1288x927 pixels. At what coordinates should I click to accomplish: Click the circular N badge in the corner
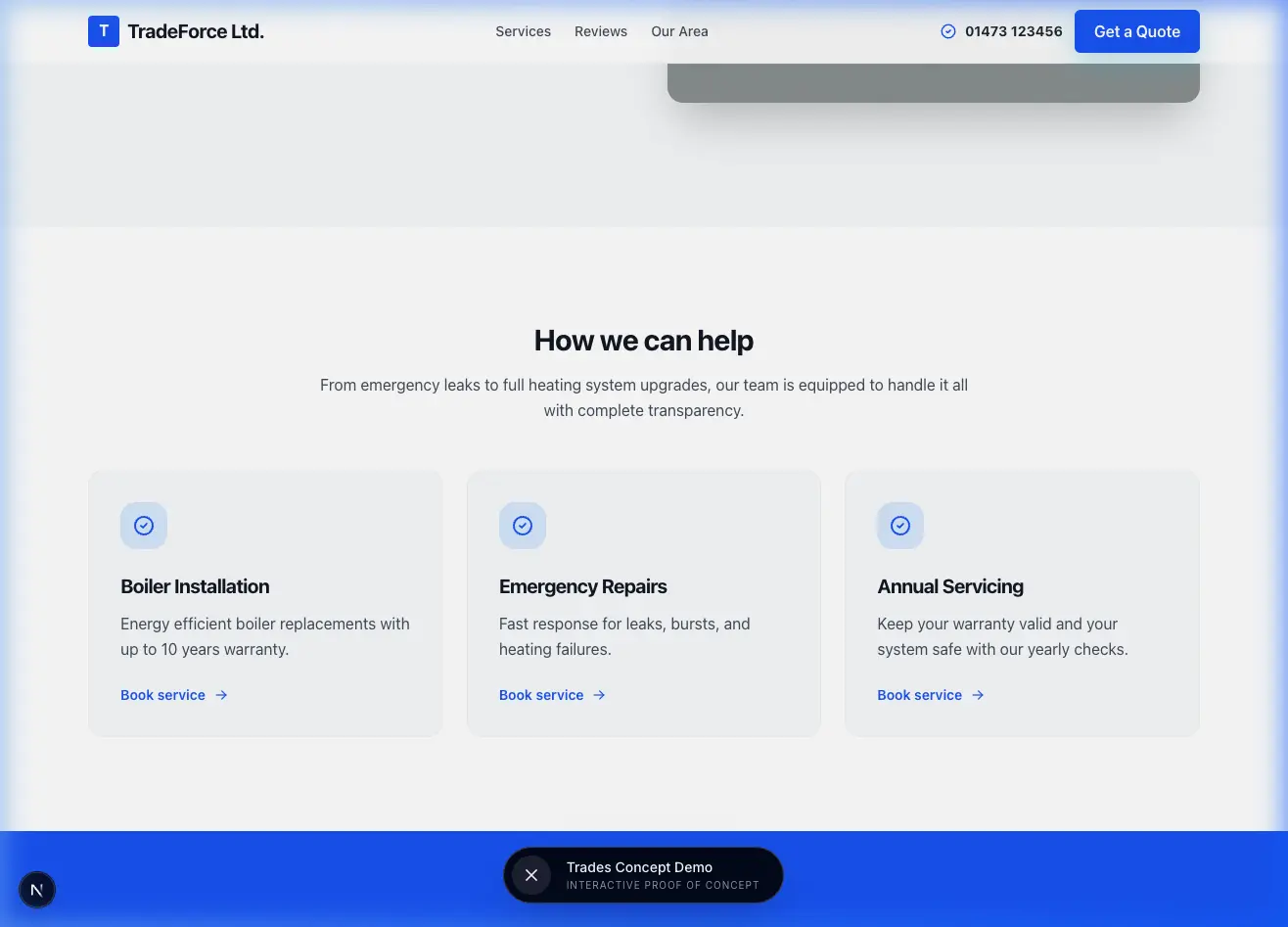(37, 890)
